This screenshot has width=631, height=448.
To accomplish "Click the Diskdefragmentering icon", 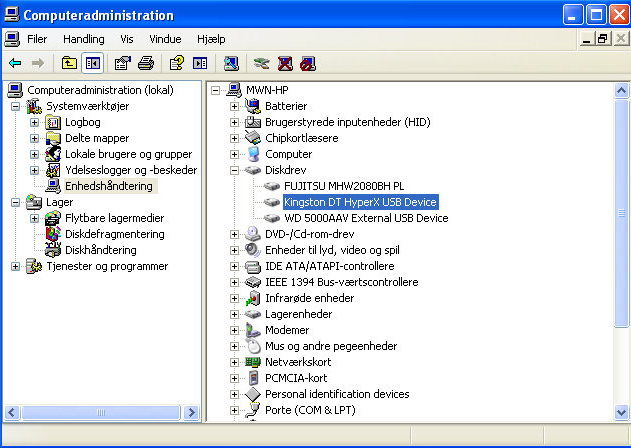I will [x=53, y=234].
